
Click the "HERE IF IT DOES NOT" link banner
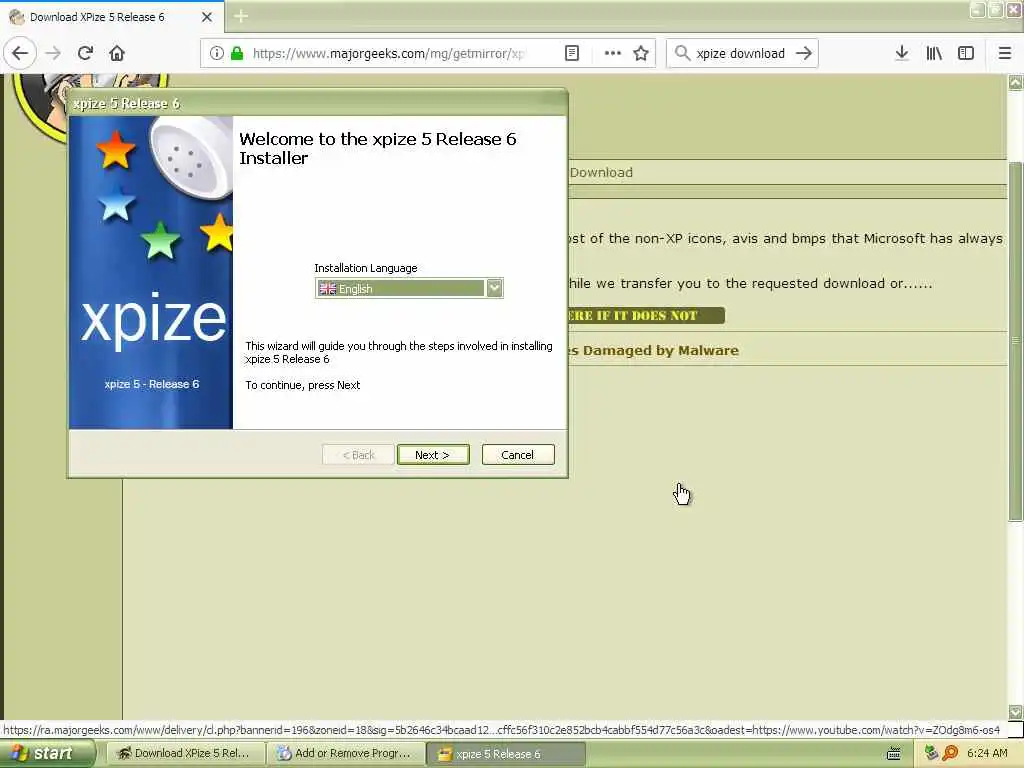(x=646, y=315)
